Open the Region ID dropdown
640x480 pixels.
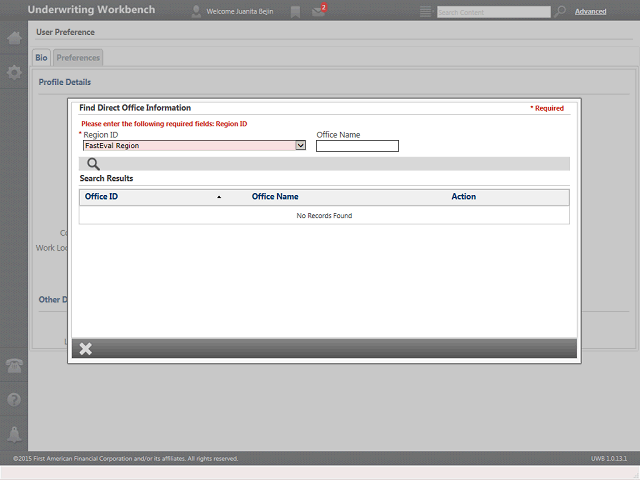click(194, 146)
